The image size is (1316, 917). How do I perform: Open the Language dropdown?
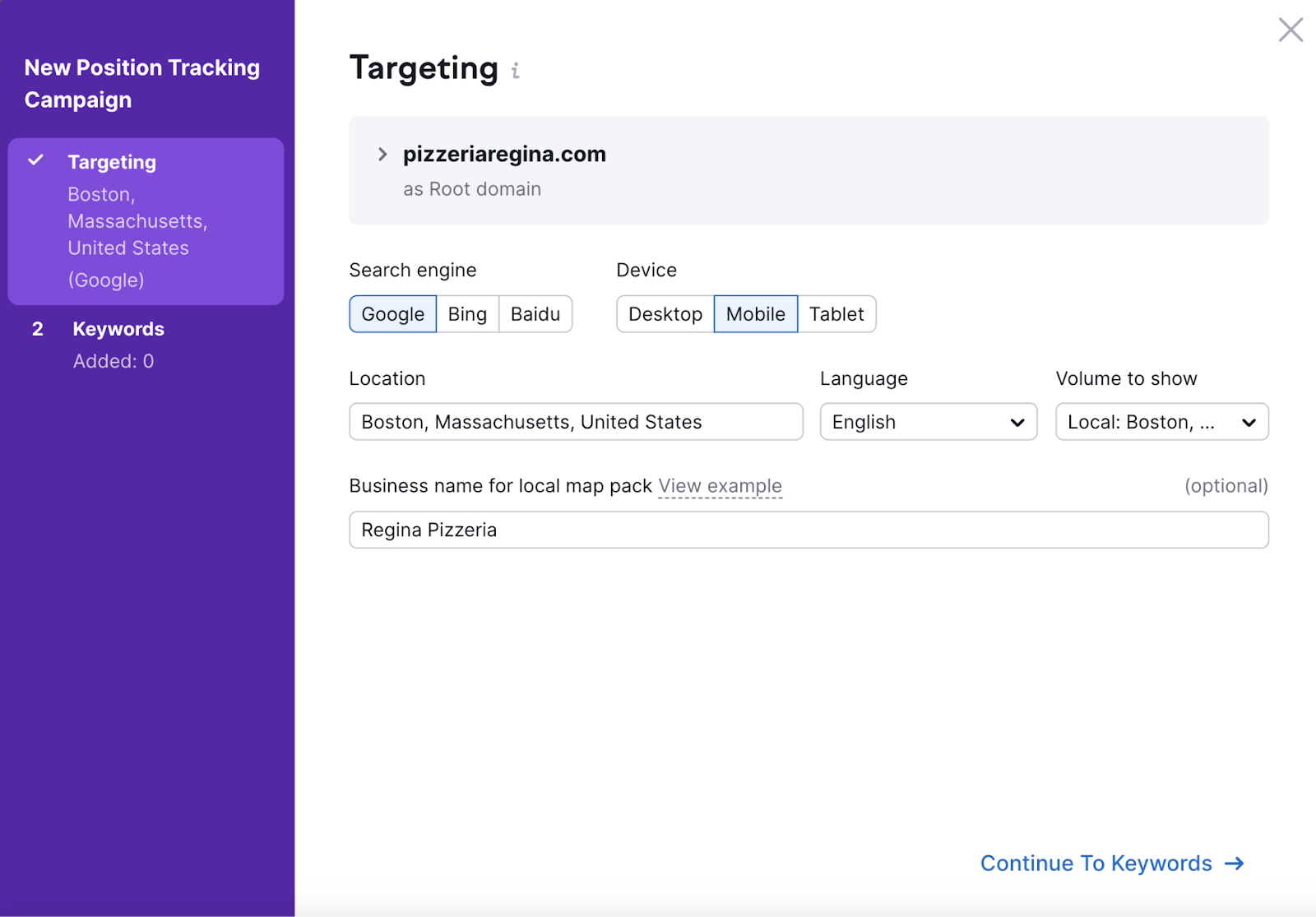coord(928,422)
